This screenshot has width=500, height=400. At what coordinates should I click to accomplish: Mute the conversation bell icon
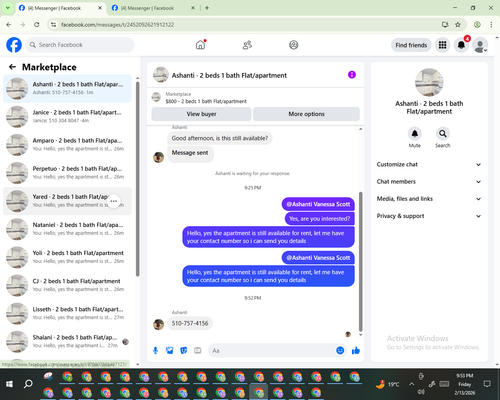(x=414, y=134)
